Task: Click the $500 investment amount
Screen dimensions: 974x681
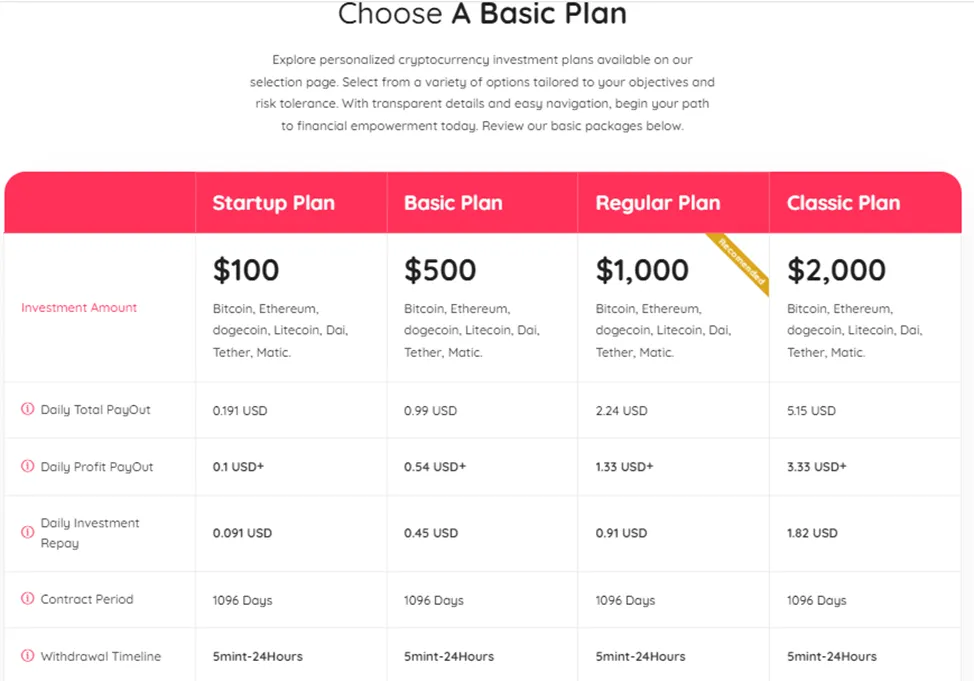Action: pos(440,270)
